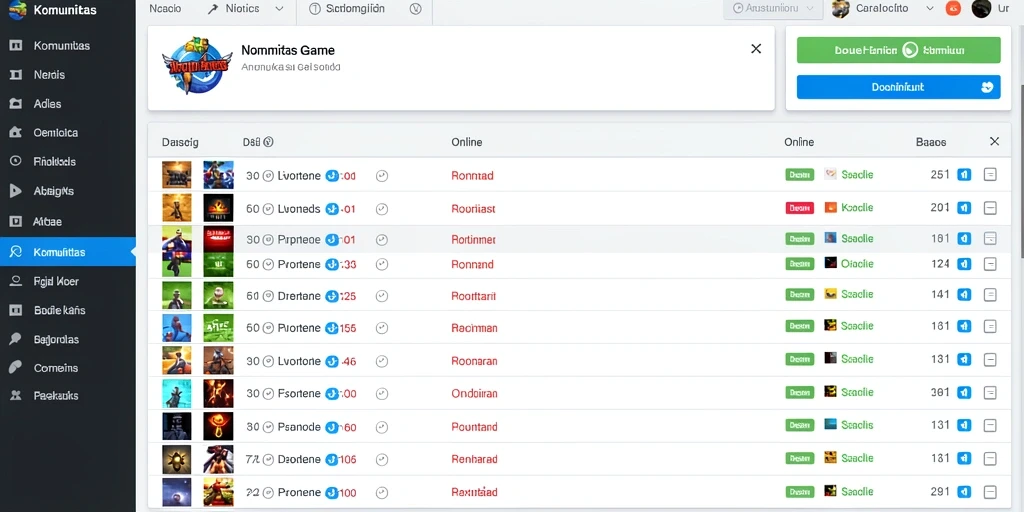Click the Fgid Koer person icon

coord(16,281)
